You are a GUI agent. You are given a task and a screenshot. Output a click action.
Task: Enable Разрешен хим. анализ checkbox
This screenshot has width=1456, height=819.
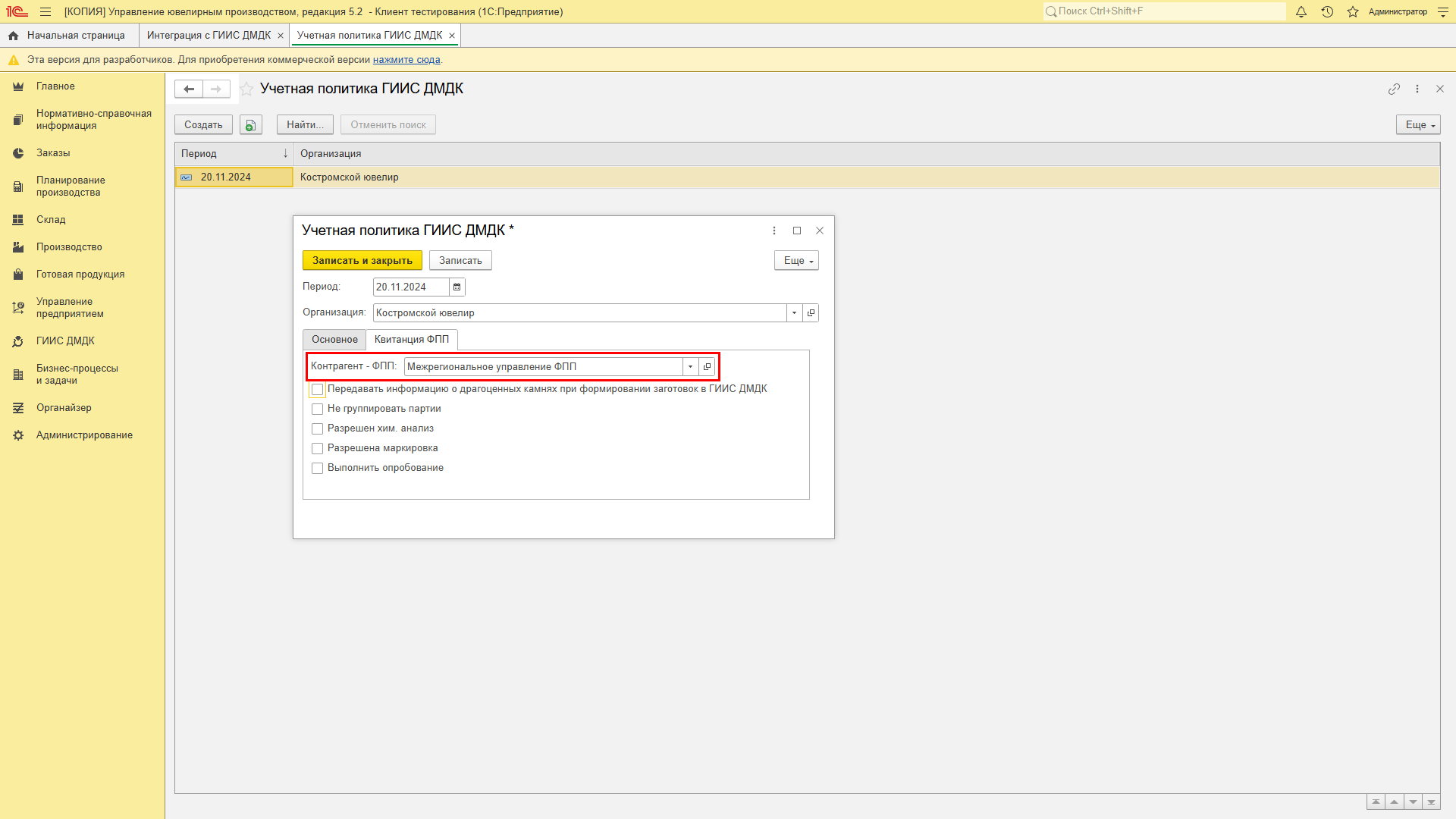[318, 429]
